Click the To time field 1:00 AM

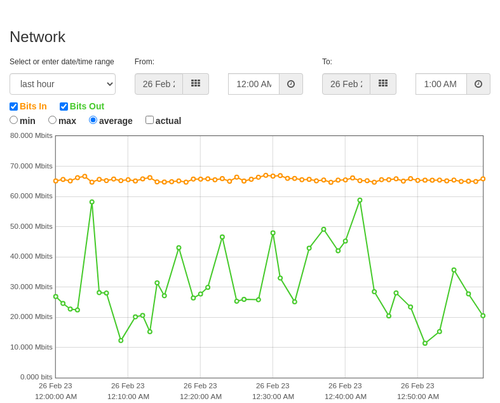coord(441,84)
